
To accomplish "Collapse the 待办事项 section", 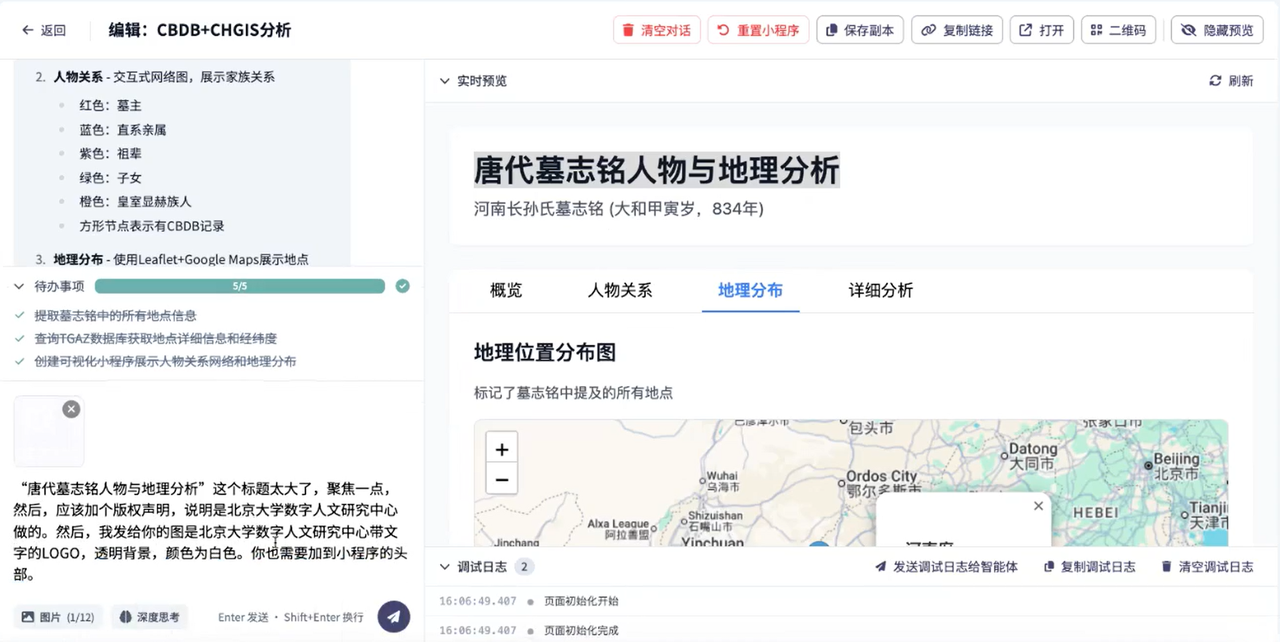I will (18, 285).
